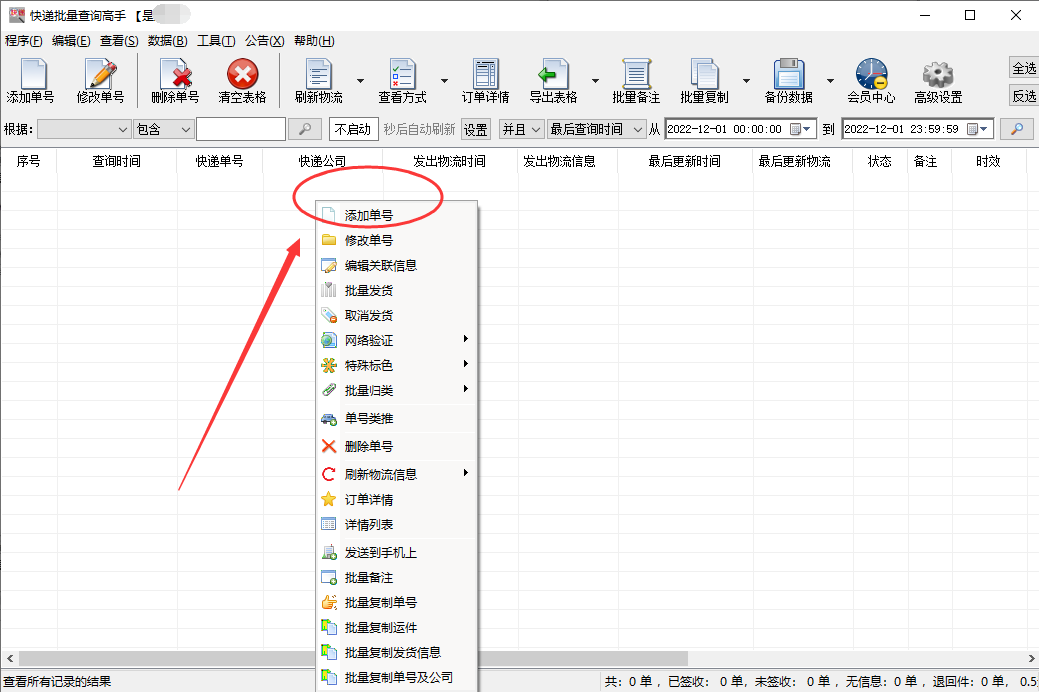The width and height of the screenshot is (1039, 692).
Task: Click the 全选 button
Action: pos(1024,68)
